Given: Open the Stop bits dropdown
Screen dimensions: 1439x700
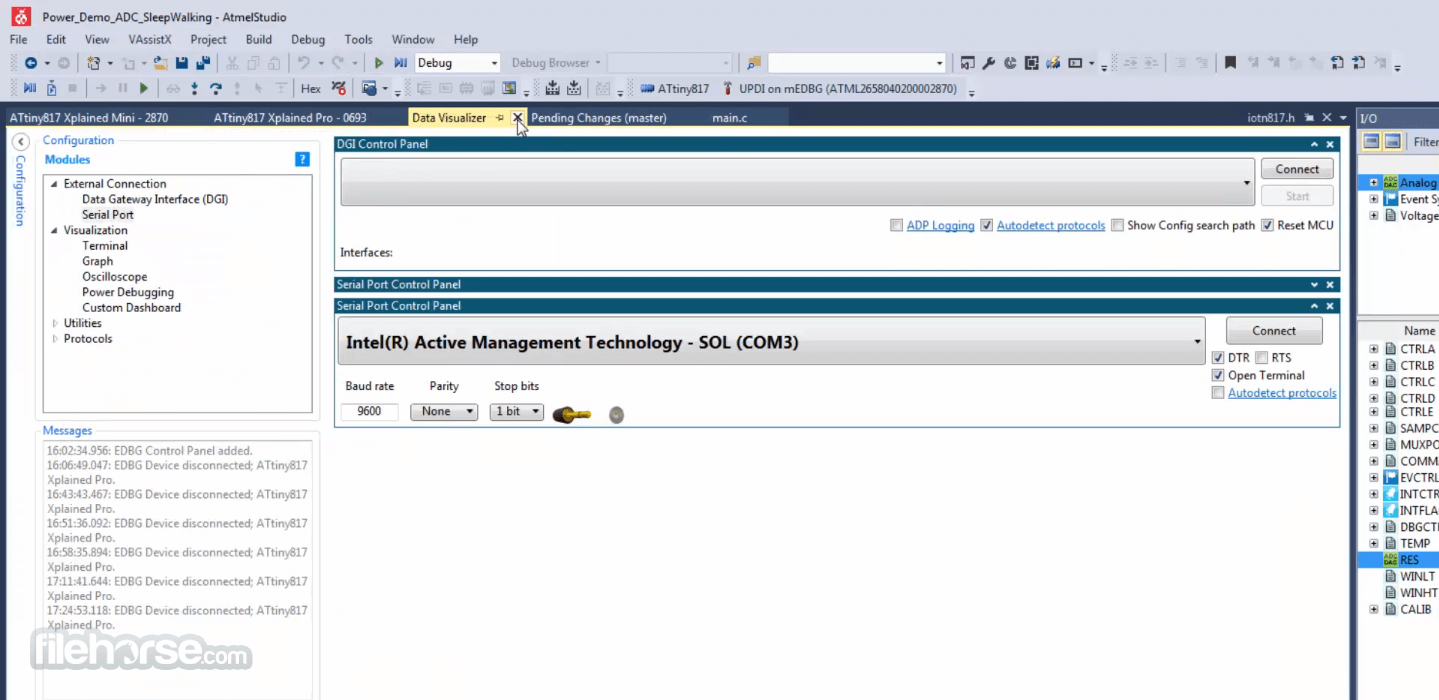Looking at the screenshot, I should (x=516, y=411).
